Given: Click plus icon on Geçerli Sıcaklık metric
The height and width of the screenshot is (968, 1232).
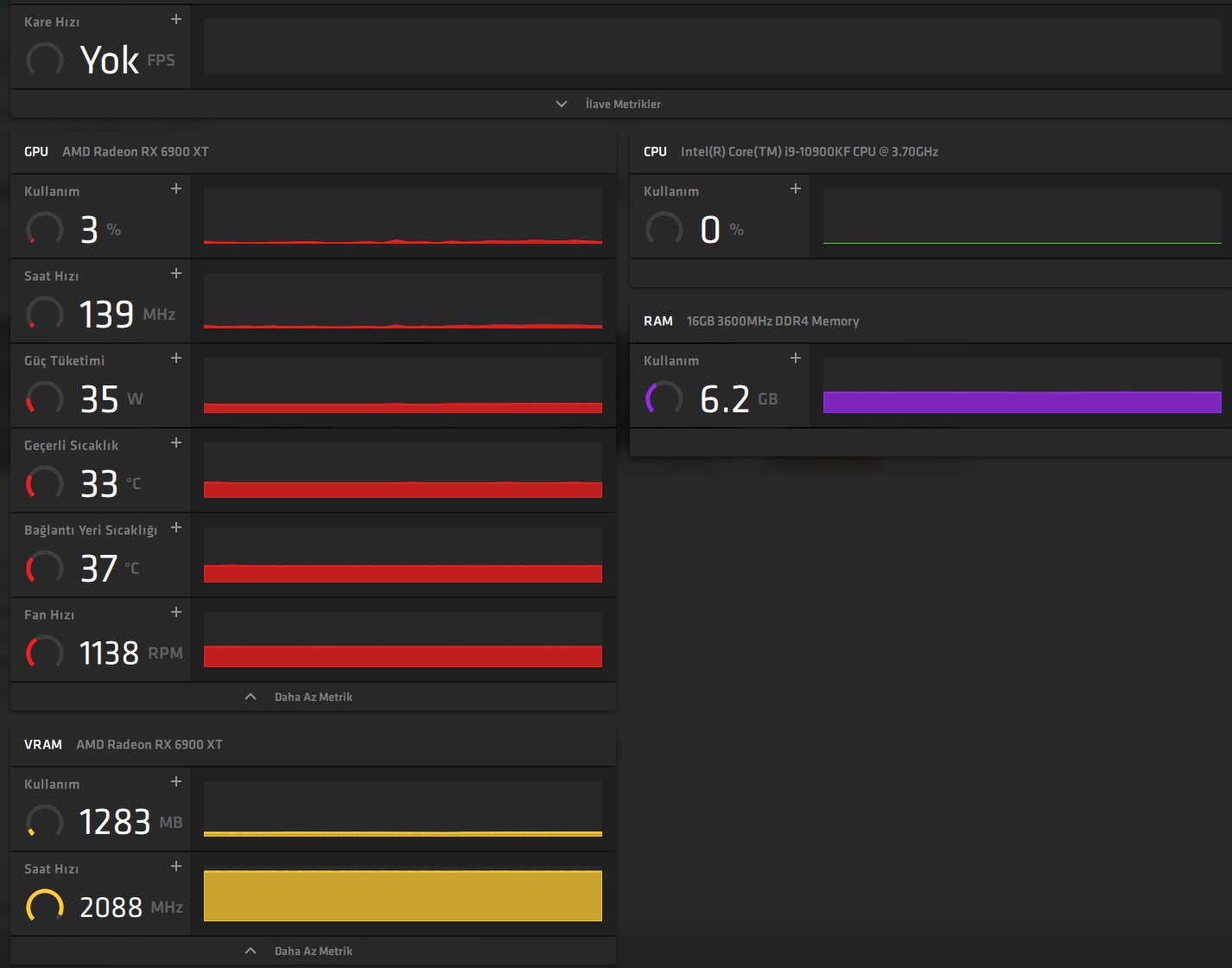Looking at the screenshot, I should pyautogui.click(x=176, y=443).
